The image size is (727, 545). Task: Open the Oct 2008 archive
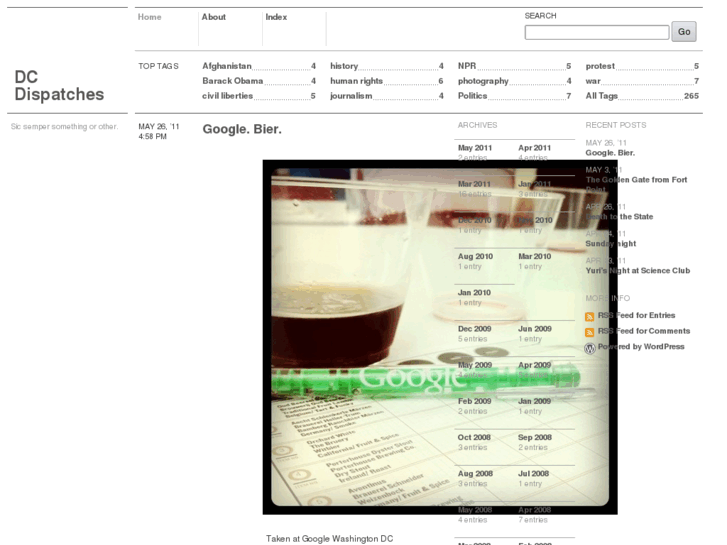coord(474,437)
